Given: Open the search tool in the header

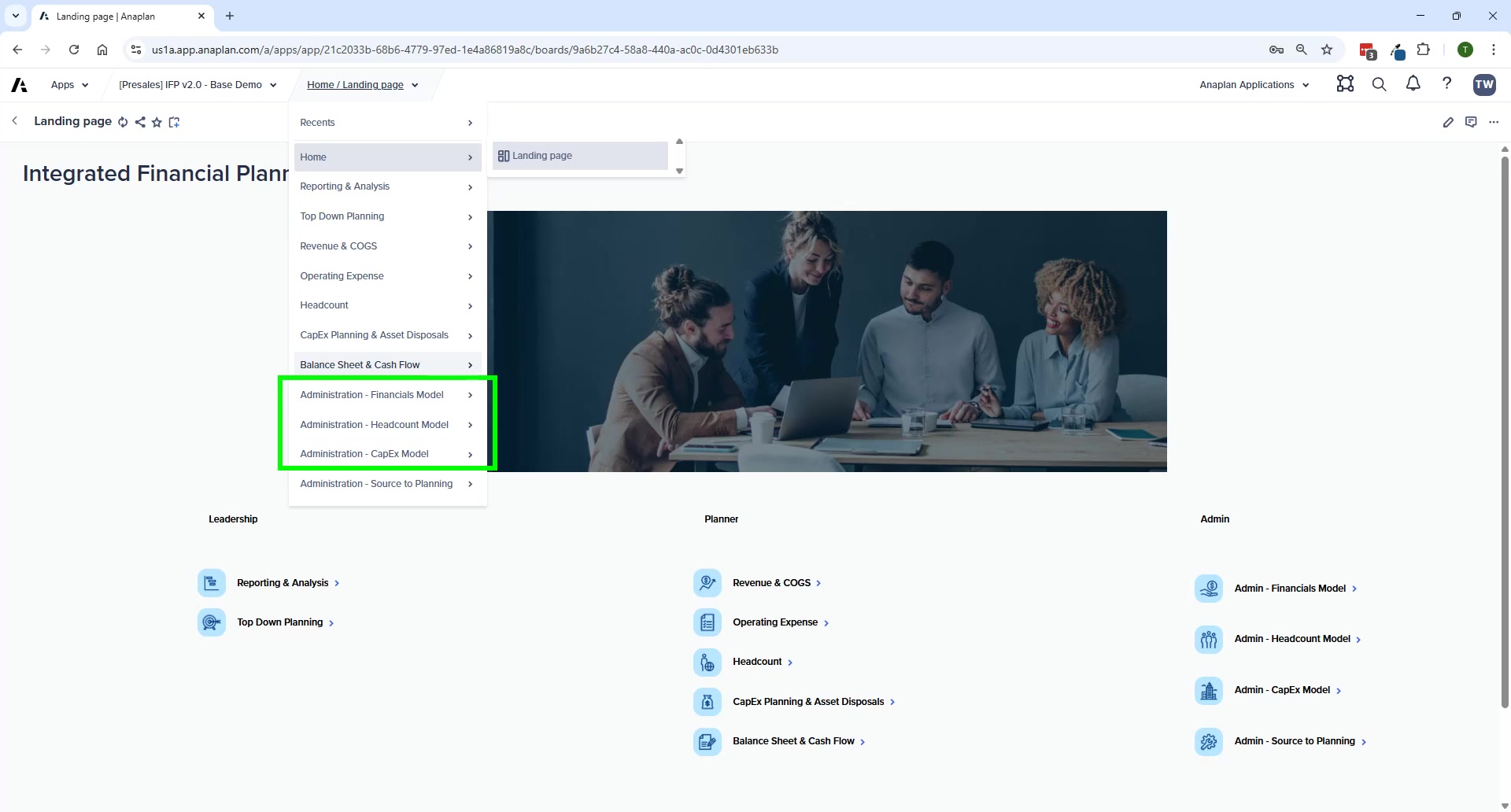Looking at the screenshot, I should click(x=1379, y=84).
